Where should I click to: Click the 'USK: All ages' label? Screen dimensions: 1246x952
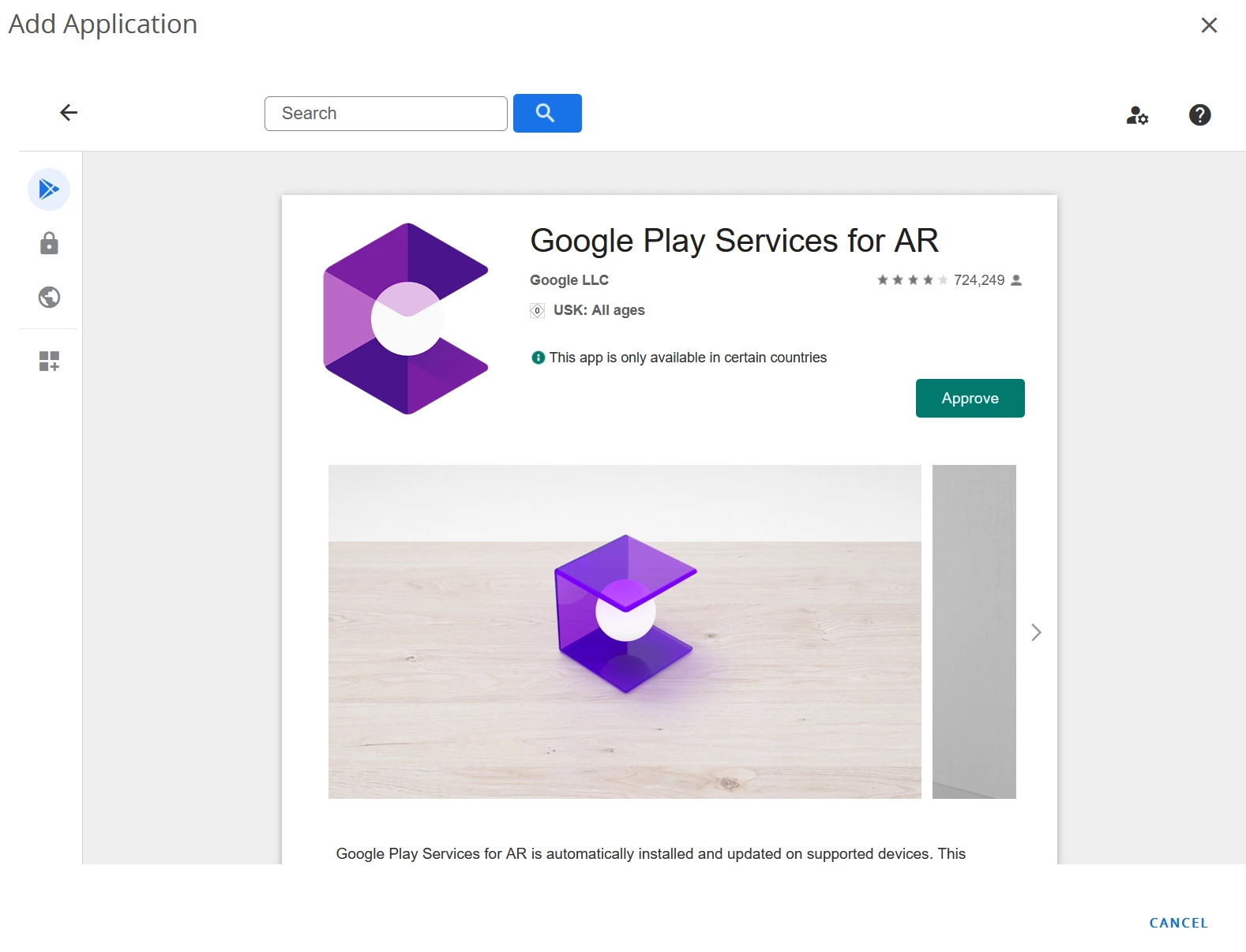click(x=599, y=310)
